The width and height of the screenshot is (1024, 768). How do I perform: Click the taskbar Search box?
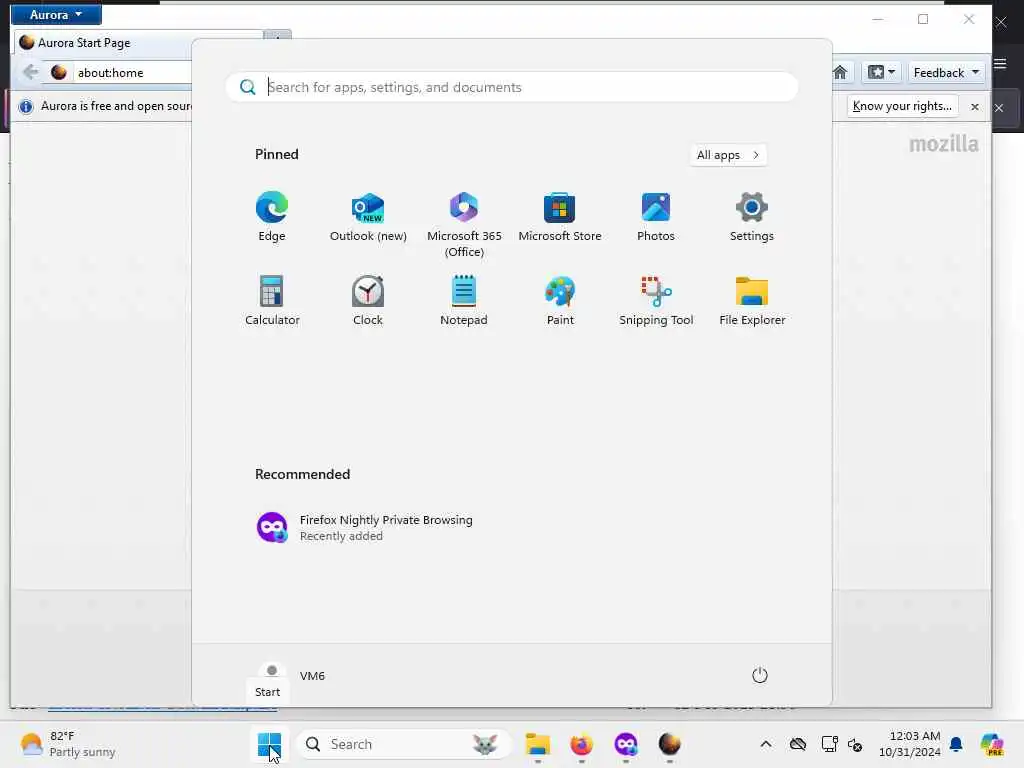(402, 744)
